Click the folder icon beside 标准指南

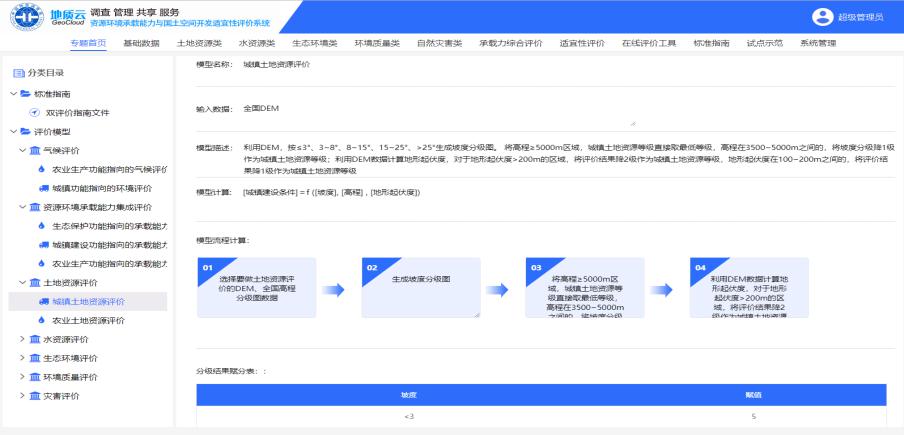[25, 93]
